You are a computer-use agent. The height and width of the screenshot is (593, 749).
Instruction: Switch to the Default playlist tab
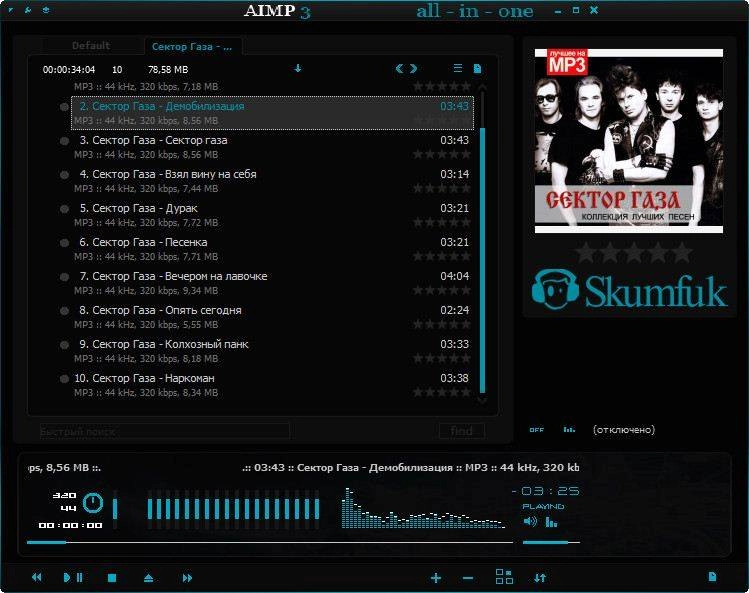point(91,46)
